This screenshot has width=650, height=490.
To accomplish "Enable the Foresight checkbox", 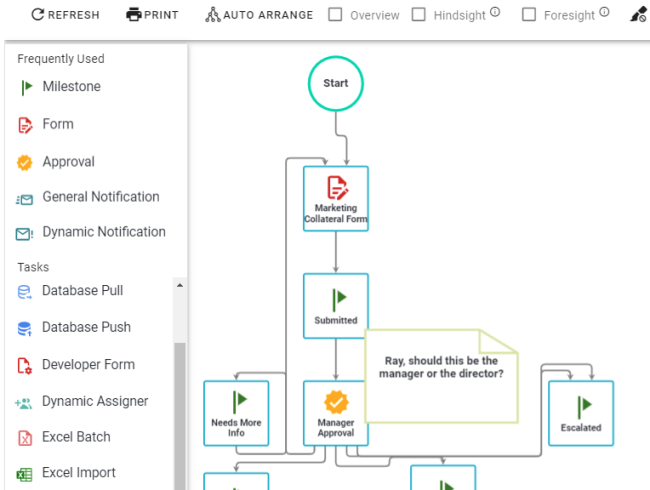I will 529,15.
